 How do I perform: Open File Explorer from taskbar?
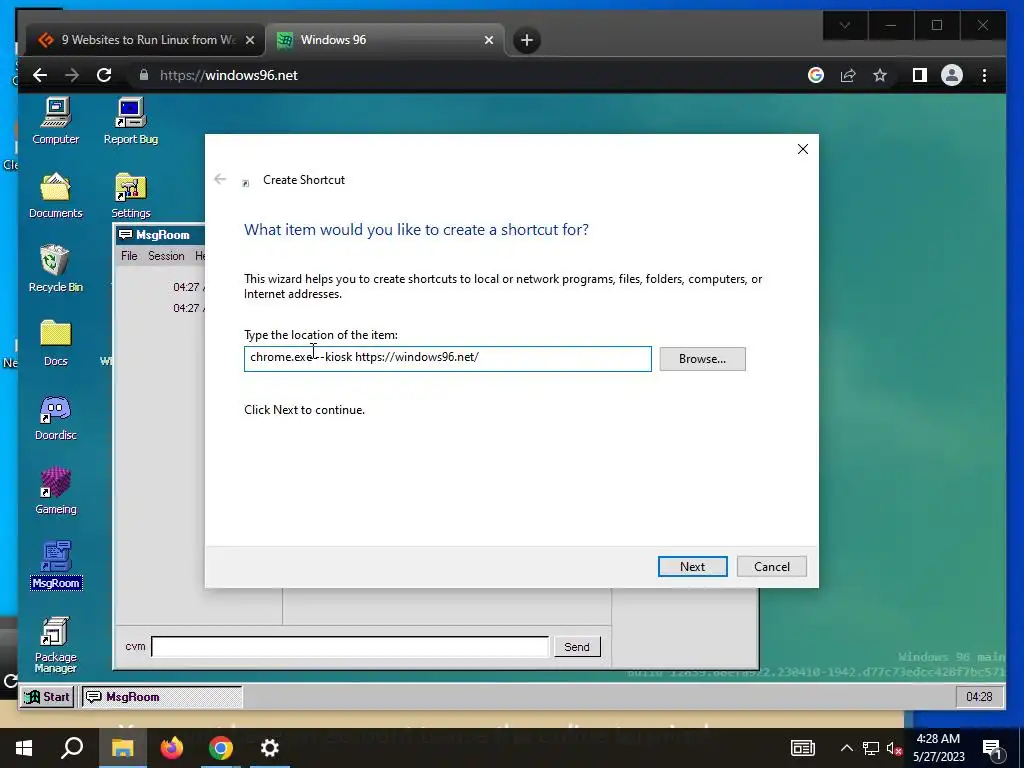pos(123,748)
